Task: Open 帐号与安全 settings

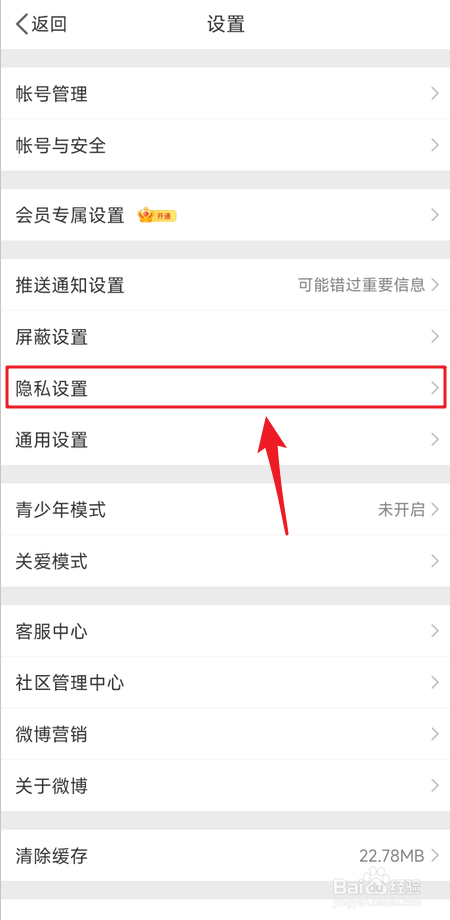Action: pos(225,145)
